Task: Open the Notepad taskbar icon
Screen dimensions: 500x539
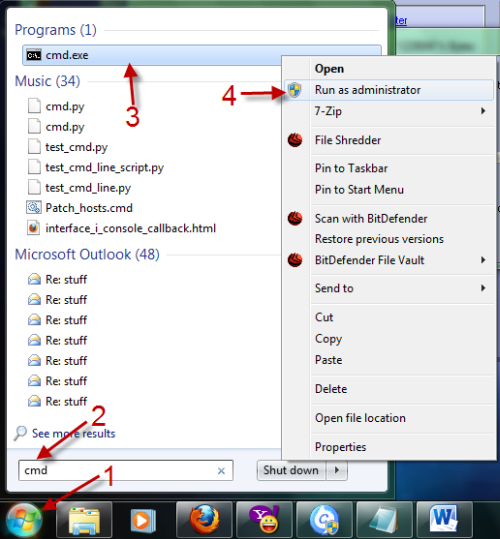Action: point(385,520)
